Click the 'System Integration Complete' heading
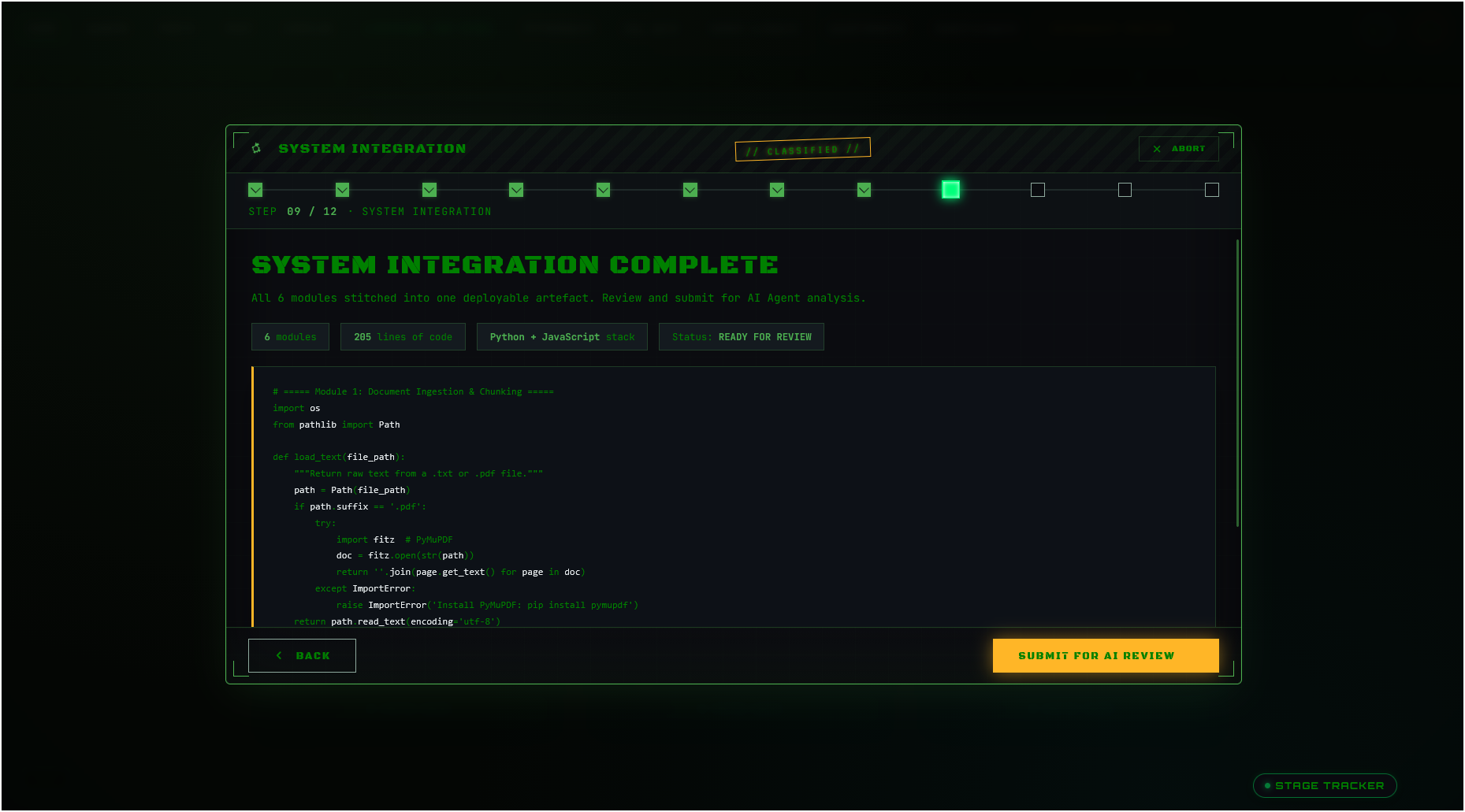1465x812 pixels. click(x=515, y=265)
